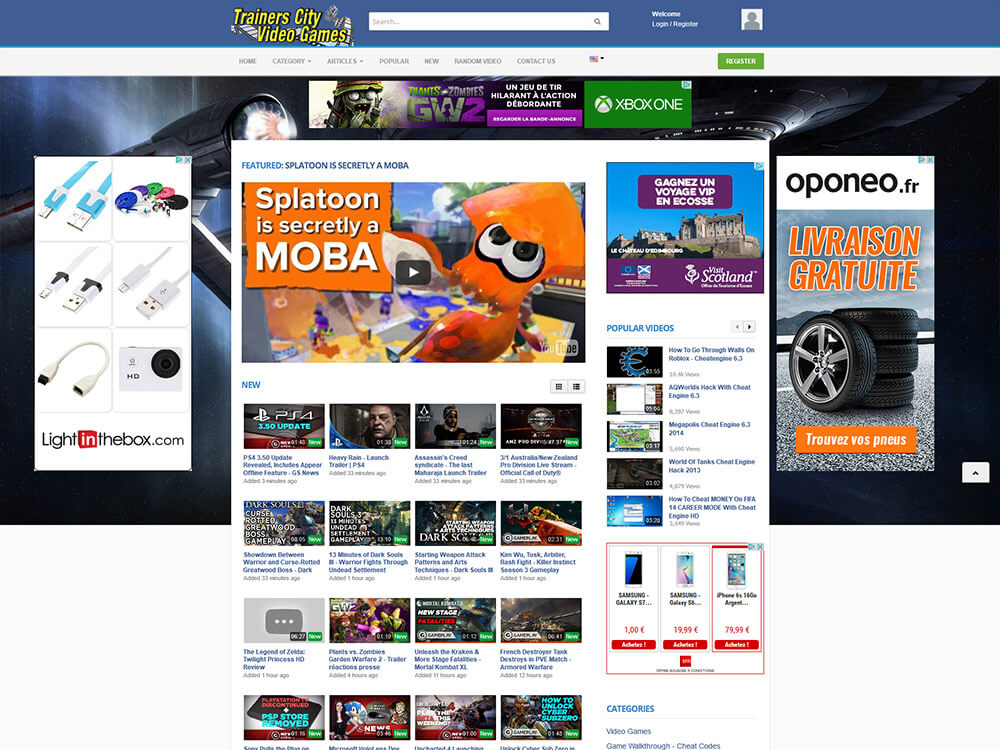Open 13 Minutes of Dark Souls III thumbnail
The width and height of the screenshot is (1000, 750).
pyautogui.click(x=369, y=523)
